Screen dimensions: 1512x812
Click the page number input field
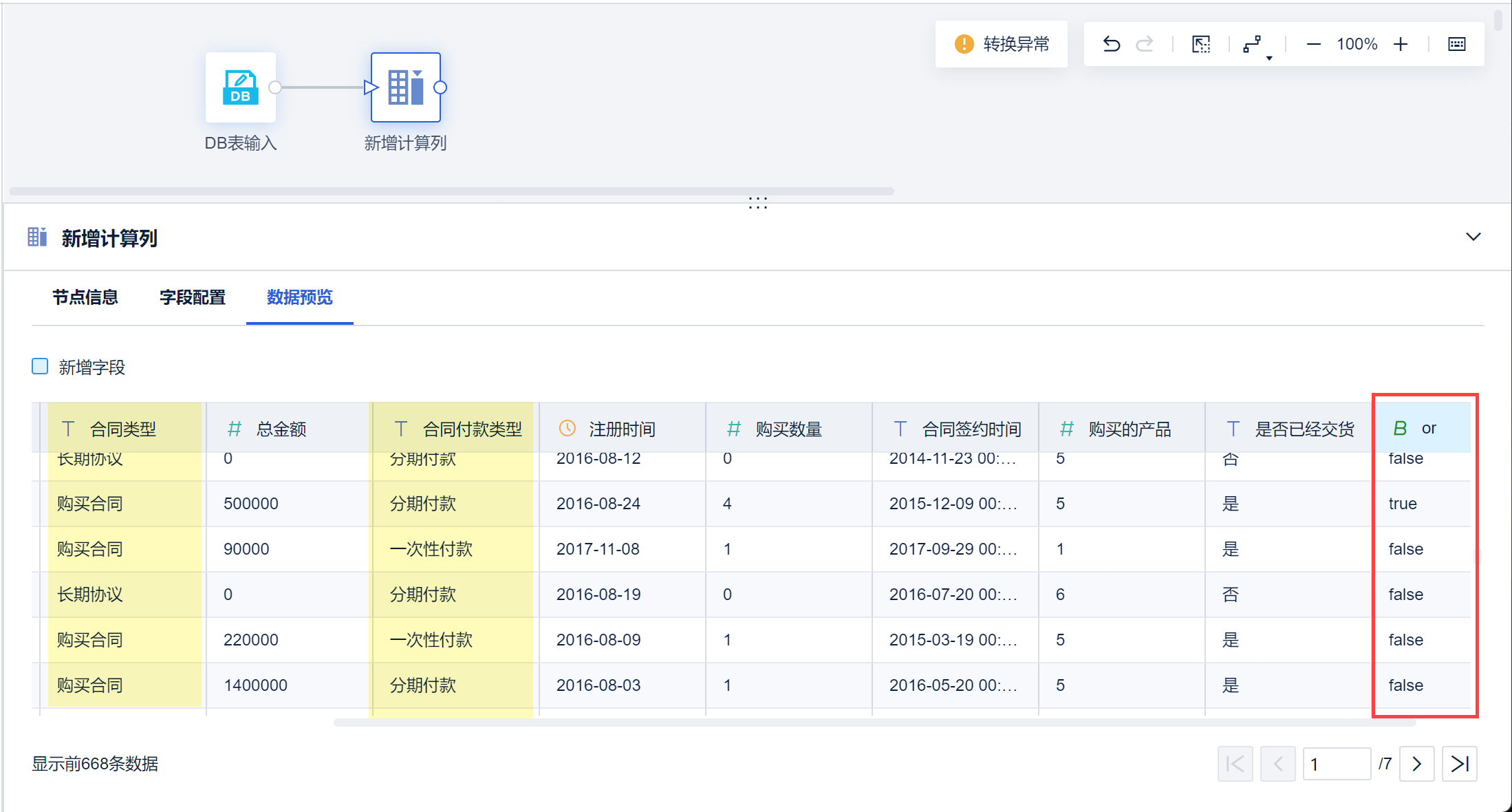1336,764
